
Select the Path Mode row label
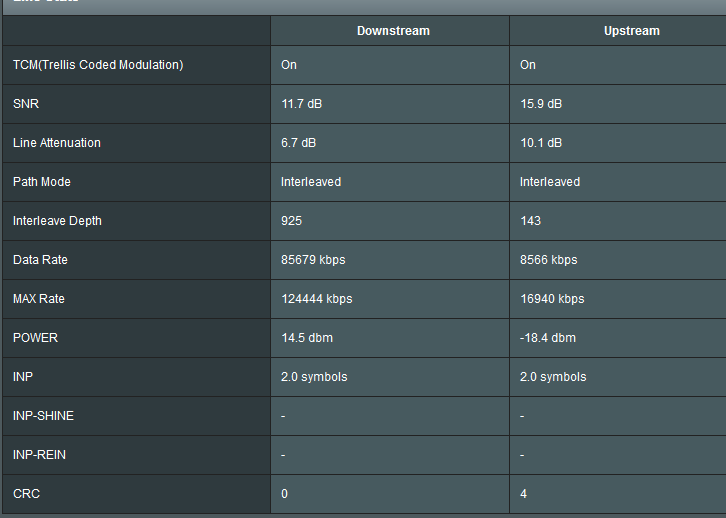[x=41, y=182]
